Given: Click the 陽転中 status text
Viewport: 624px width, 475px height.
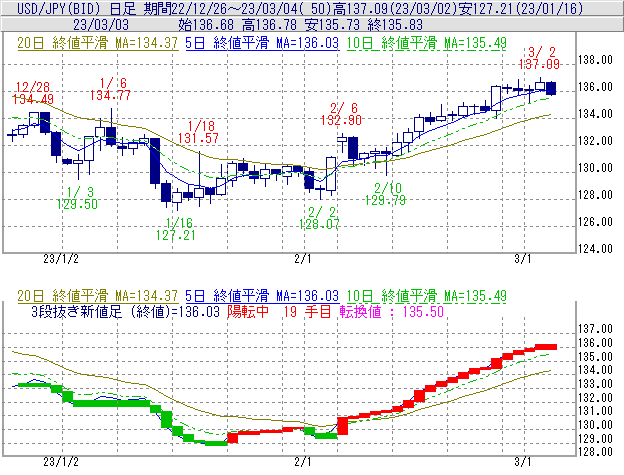Looking at the screenshot, I should click(x=248, y=311).
